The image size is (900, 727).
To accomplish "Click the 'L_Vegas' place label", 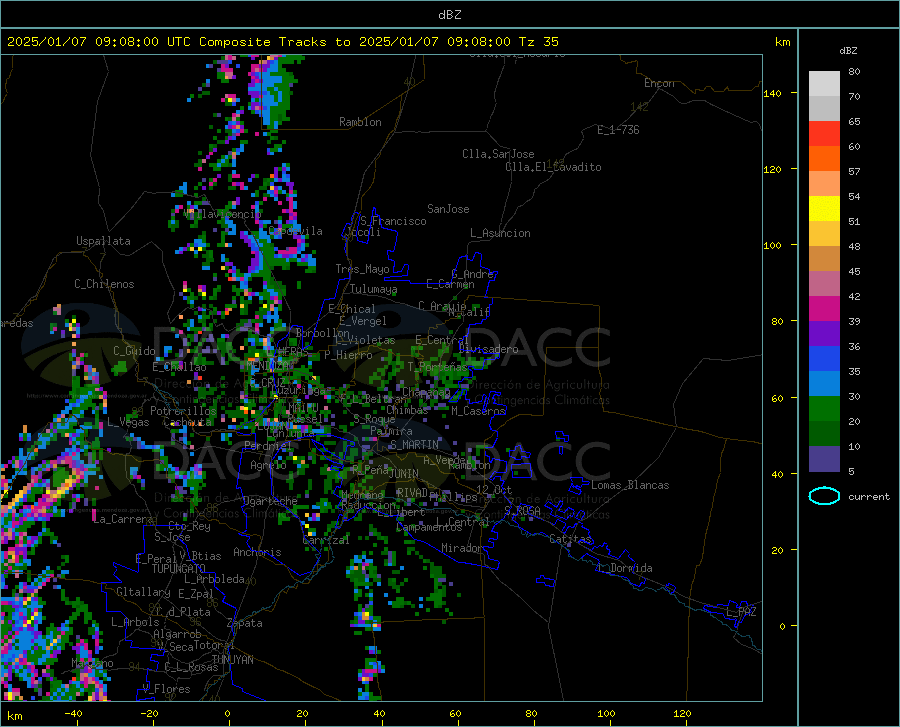I will 128,422.
